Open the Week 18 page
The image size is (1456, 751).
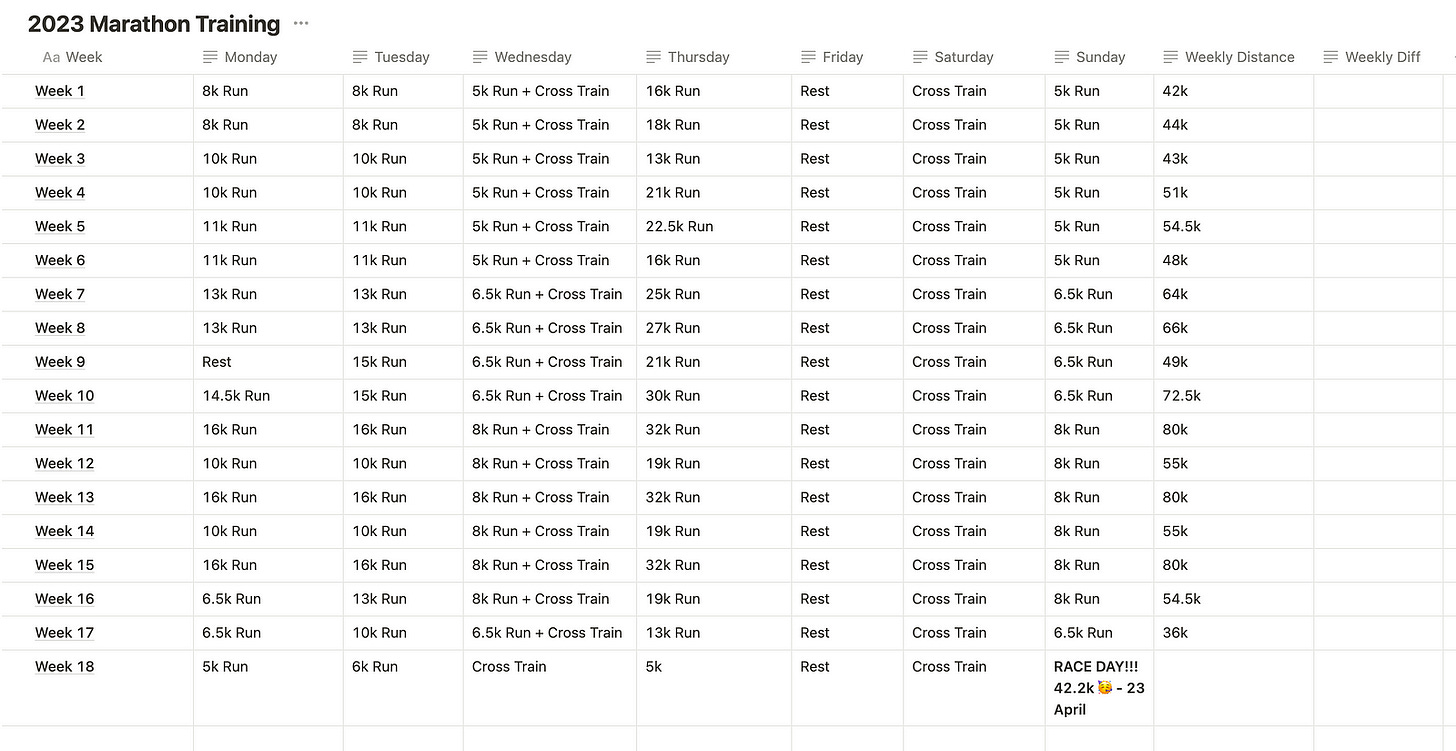pos(64,666)
